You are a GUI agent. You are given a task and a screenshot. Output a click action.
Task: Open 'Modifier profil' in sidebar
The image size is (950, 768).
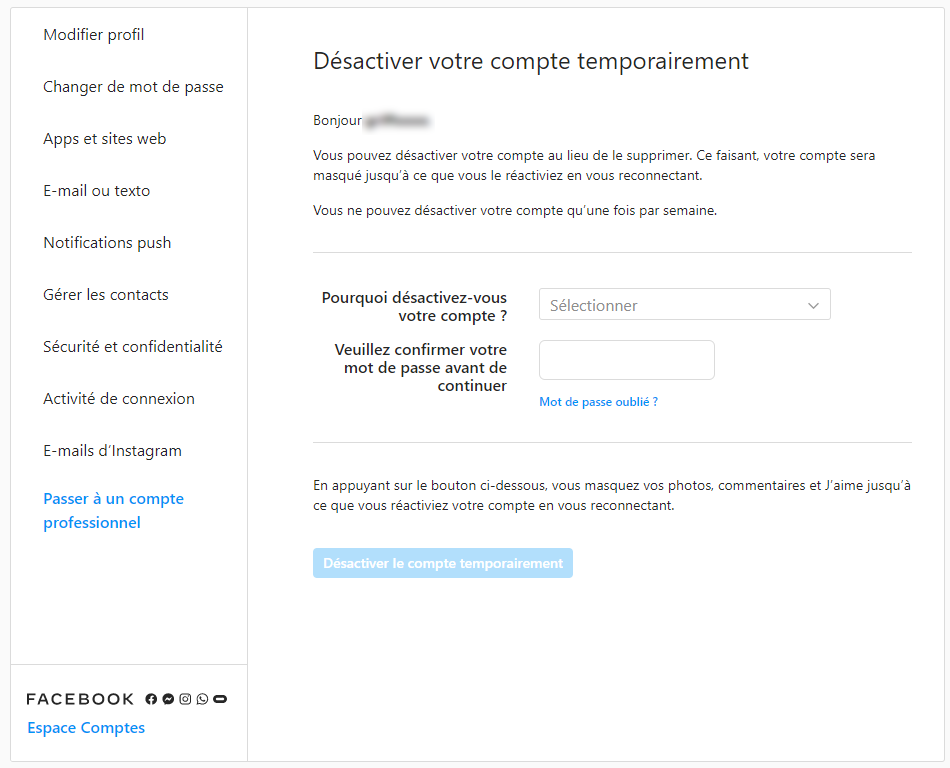click(x=94, y=35)
